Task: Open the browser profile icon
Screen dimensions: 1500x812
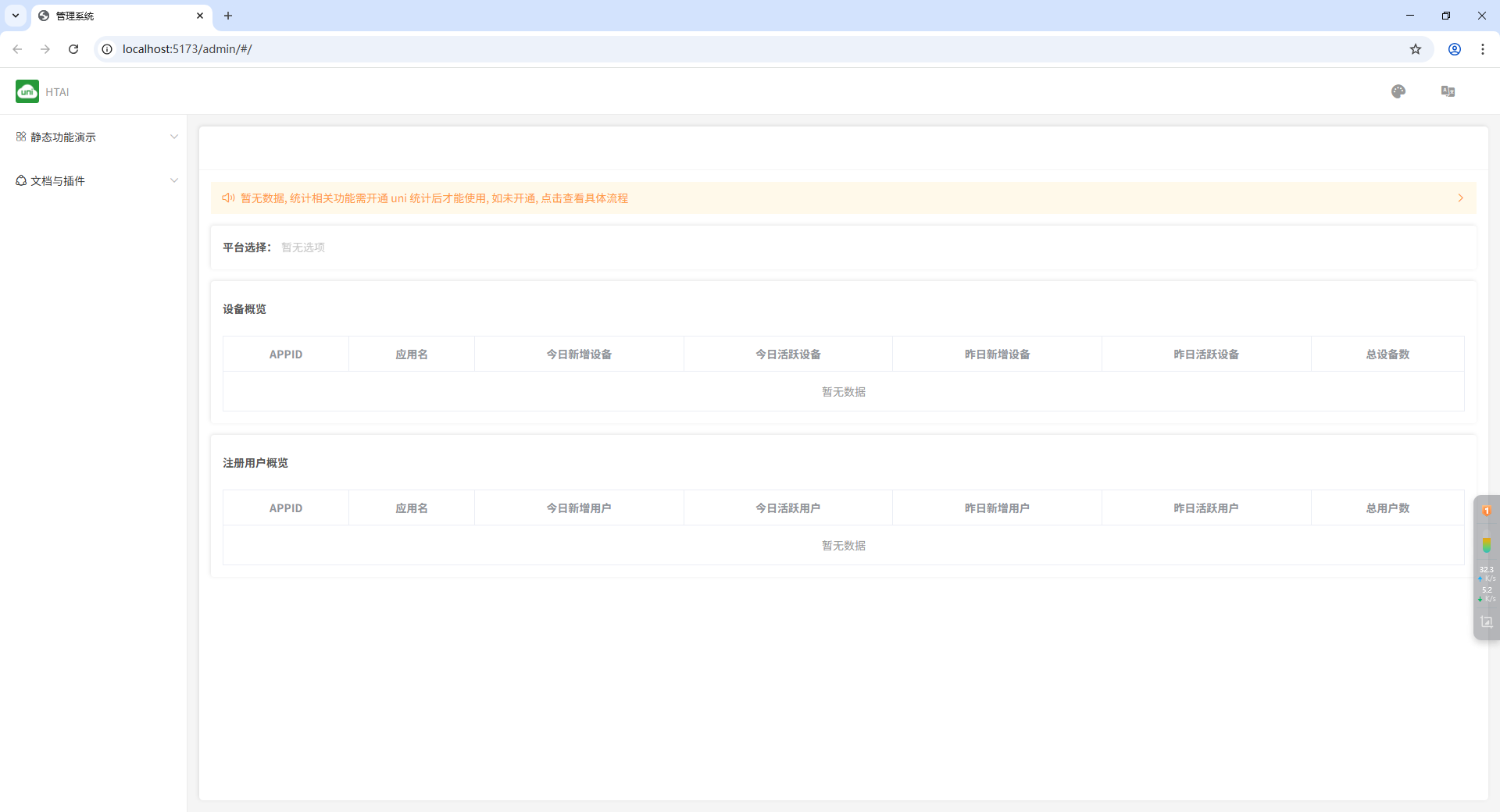Action: 1455,49
